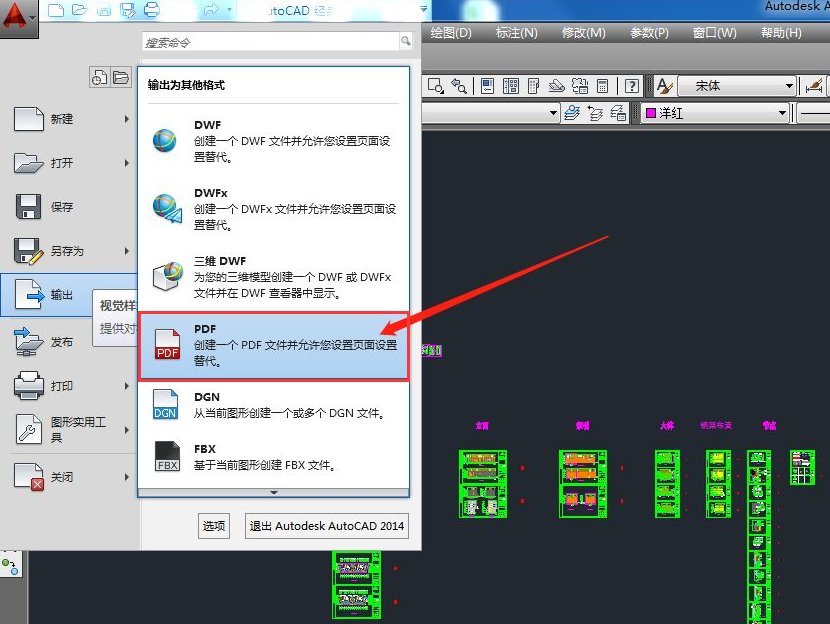
Task: Click the Dimension Style icon
Action: (814, 86)
